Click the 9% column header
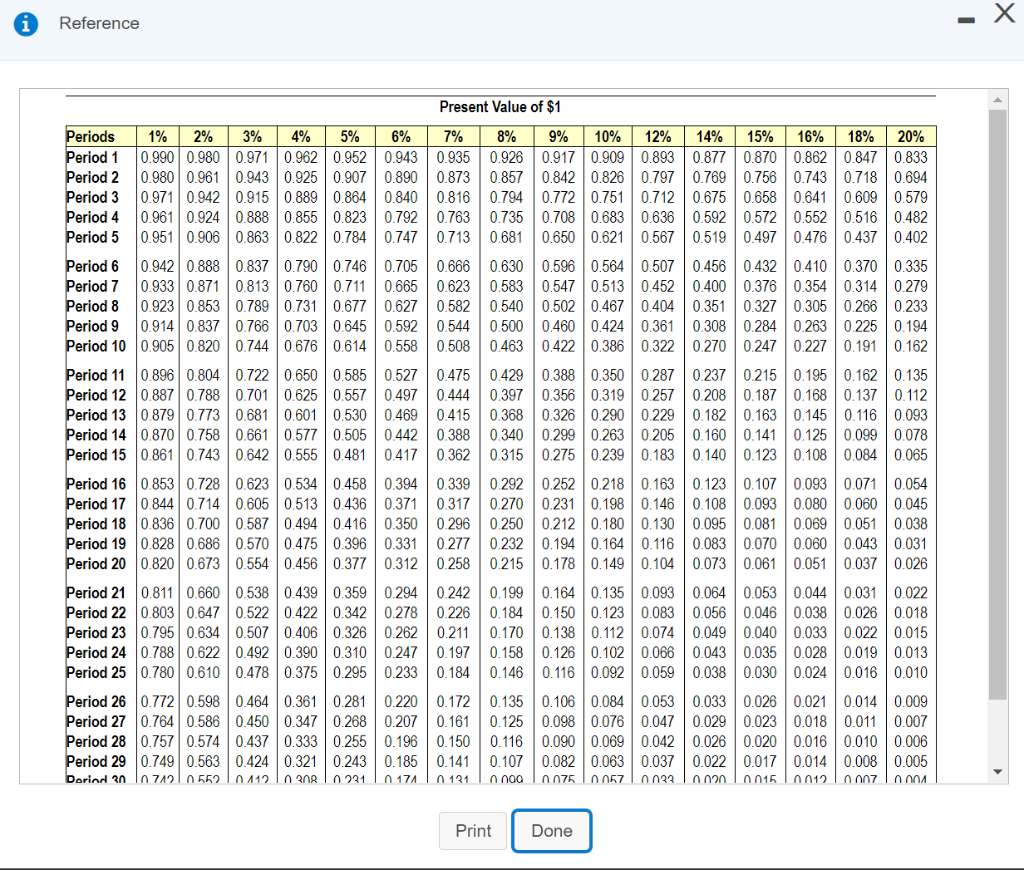 click(x=558, y=137)
